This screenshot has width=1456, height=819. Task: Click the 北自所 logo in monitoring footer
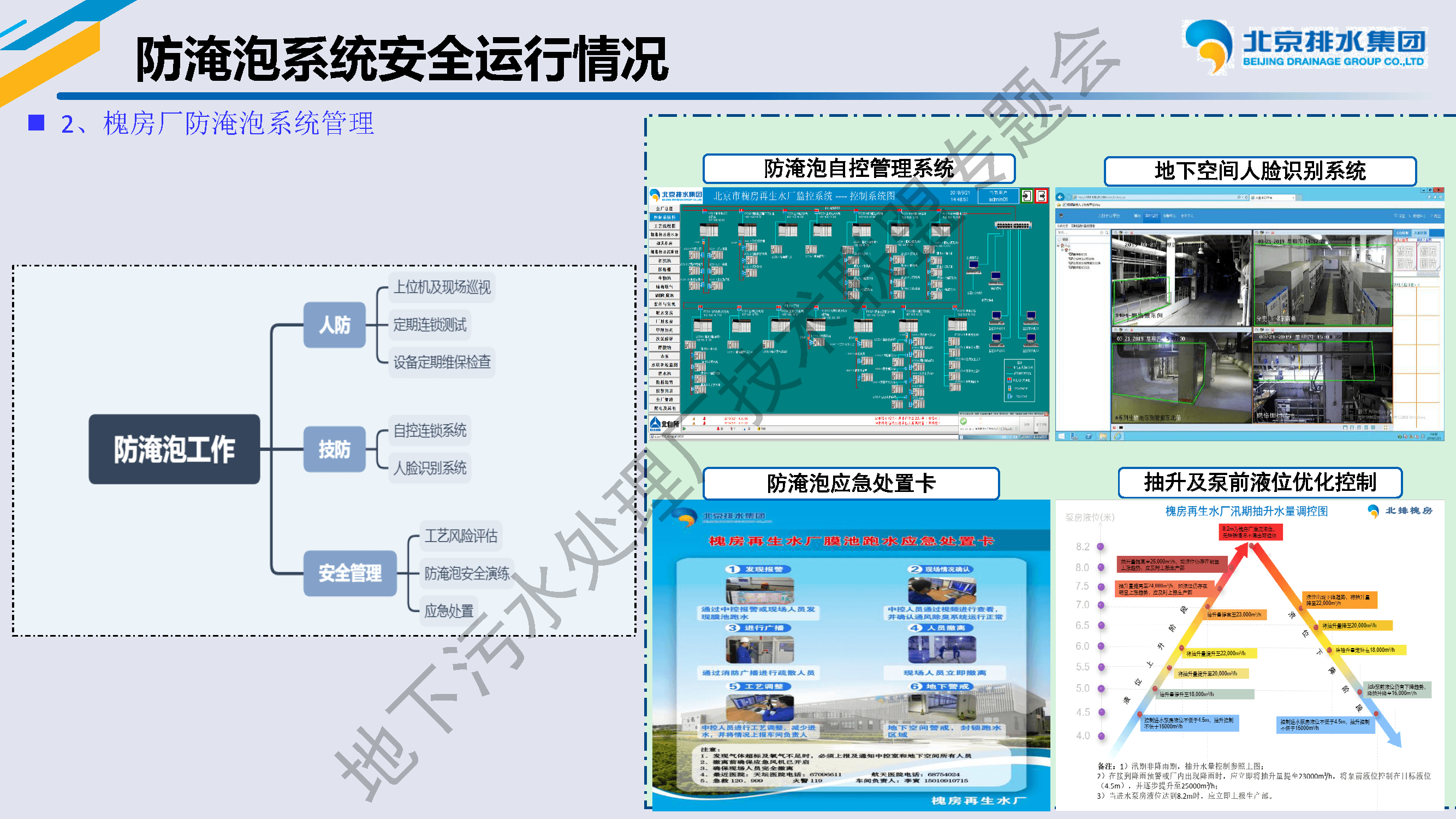tap(664, 423)
